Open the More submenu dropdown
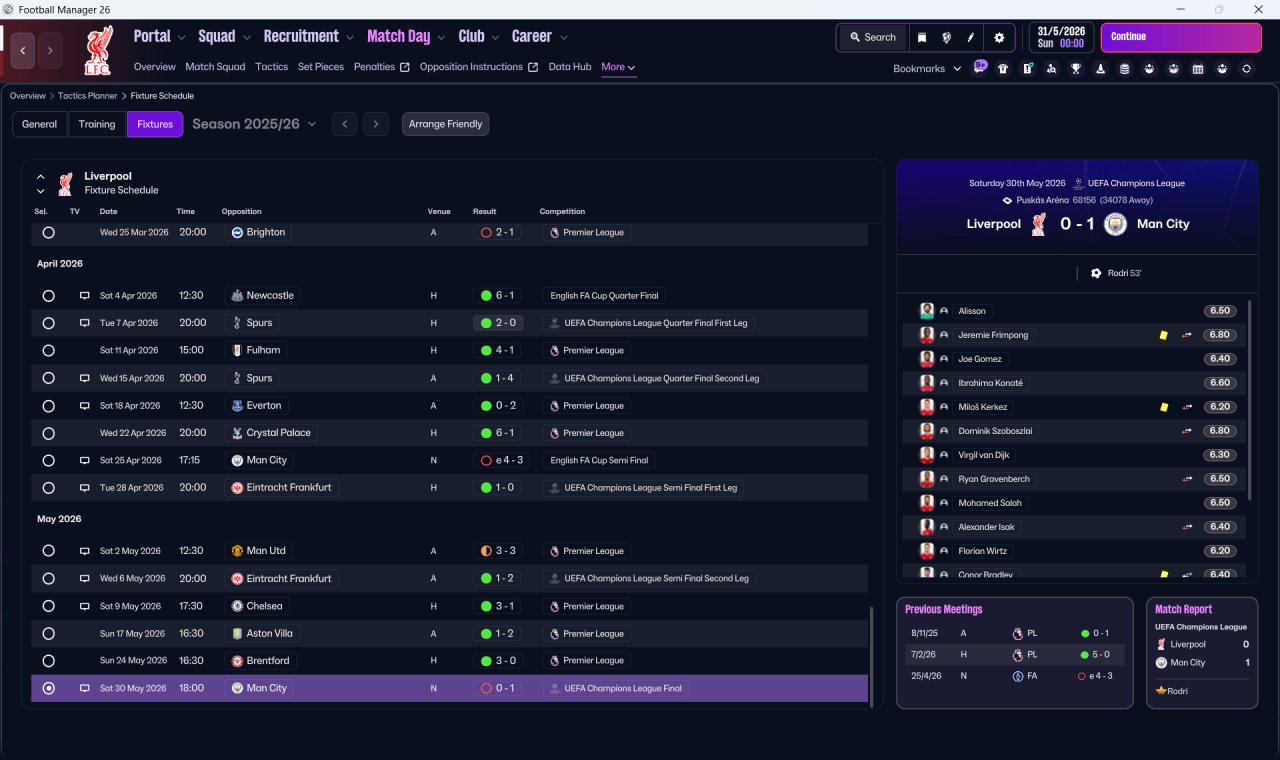Viewport: 1280px width, 760px height. 618,67
